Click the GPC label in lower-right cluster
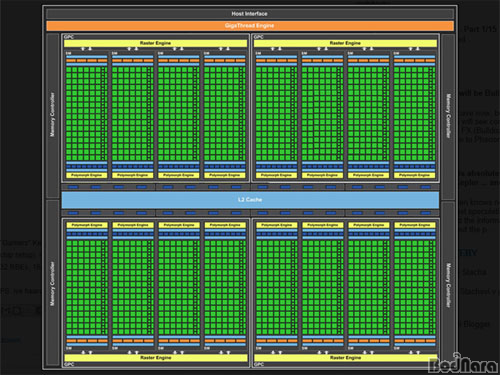 [259, 364]
